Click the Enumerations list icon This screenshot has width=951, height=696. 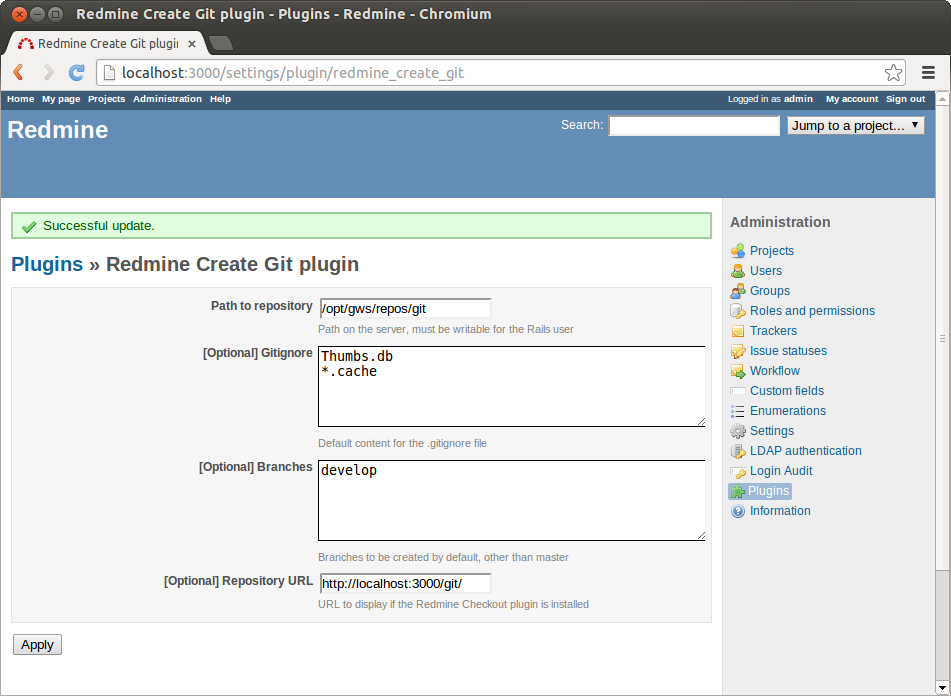pos(738,410)
